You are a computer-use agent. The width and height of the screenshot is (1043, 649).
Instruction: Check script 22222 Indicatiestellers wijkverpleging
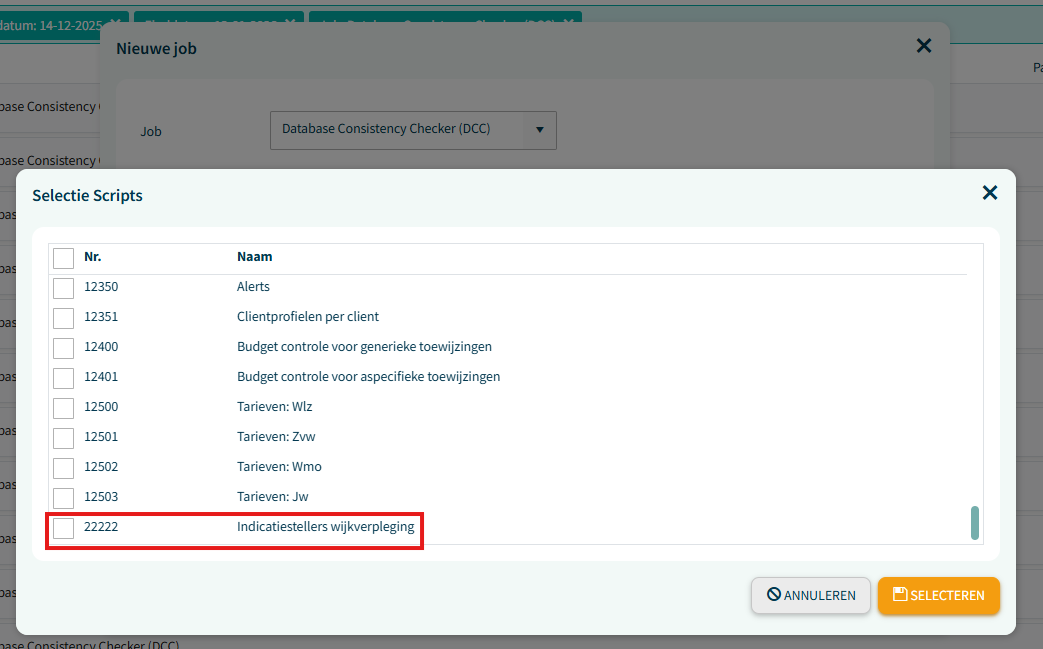click(64, 528)
